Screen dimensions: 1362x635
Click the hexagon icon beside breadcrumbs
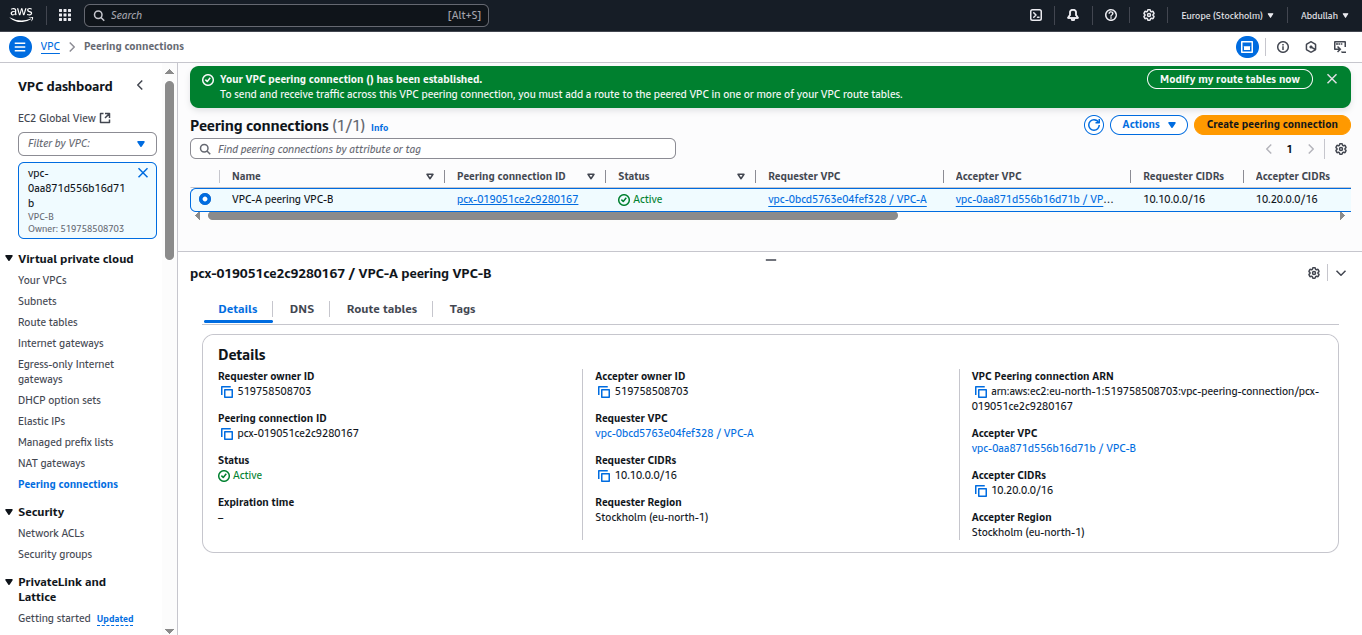(x=1311, y=47)
